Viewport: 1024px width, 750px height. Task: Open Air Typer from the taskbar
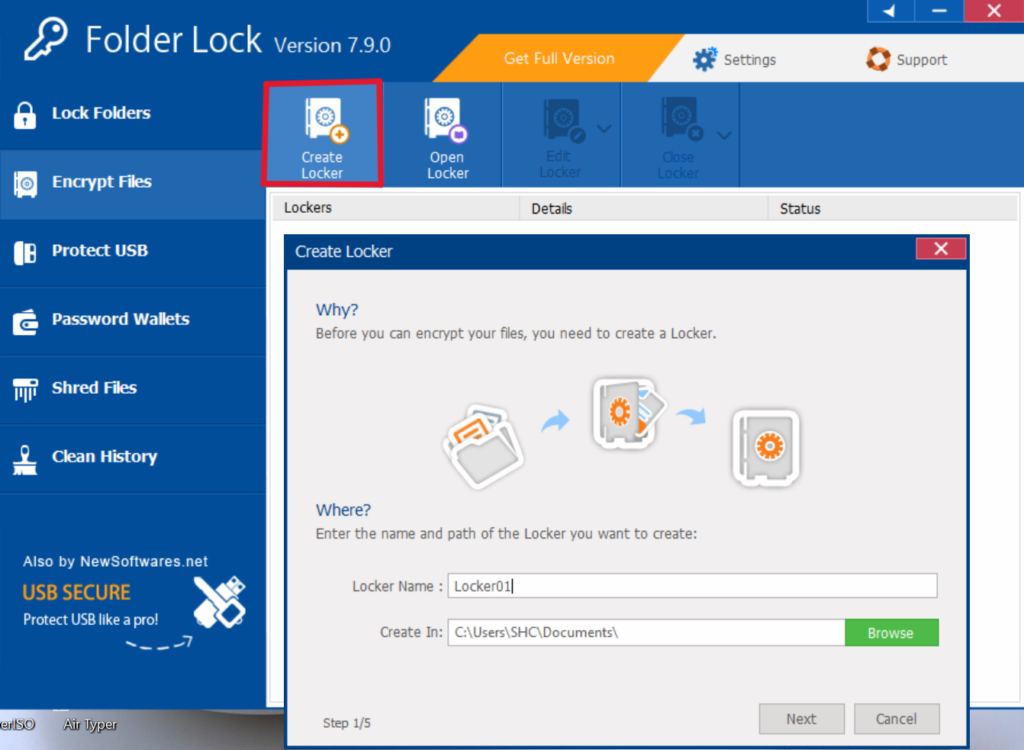89,724
